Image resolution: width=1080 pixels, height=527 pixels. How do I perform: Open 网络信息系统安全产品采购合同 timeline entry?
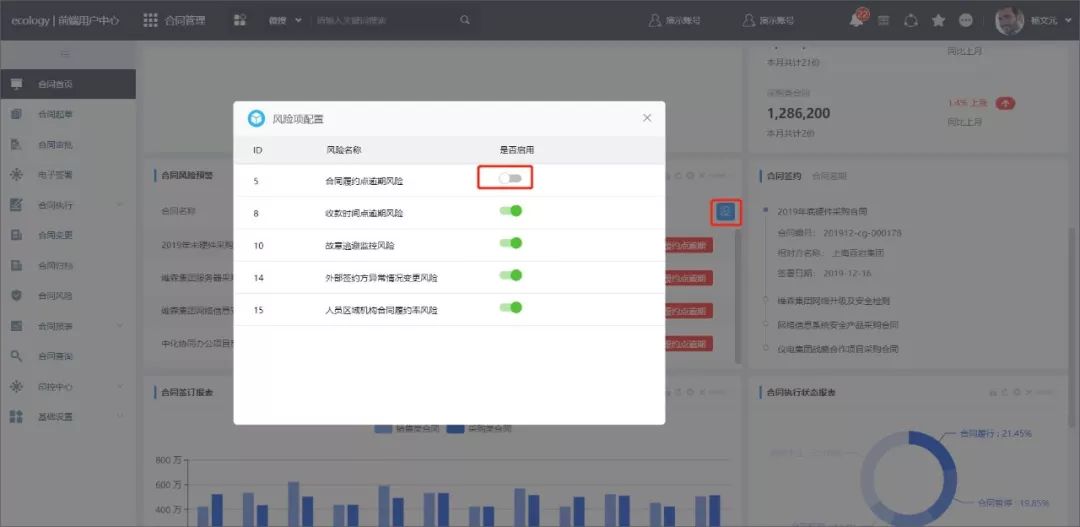[838, 324]
